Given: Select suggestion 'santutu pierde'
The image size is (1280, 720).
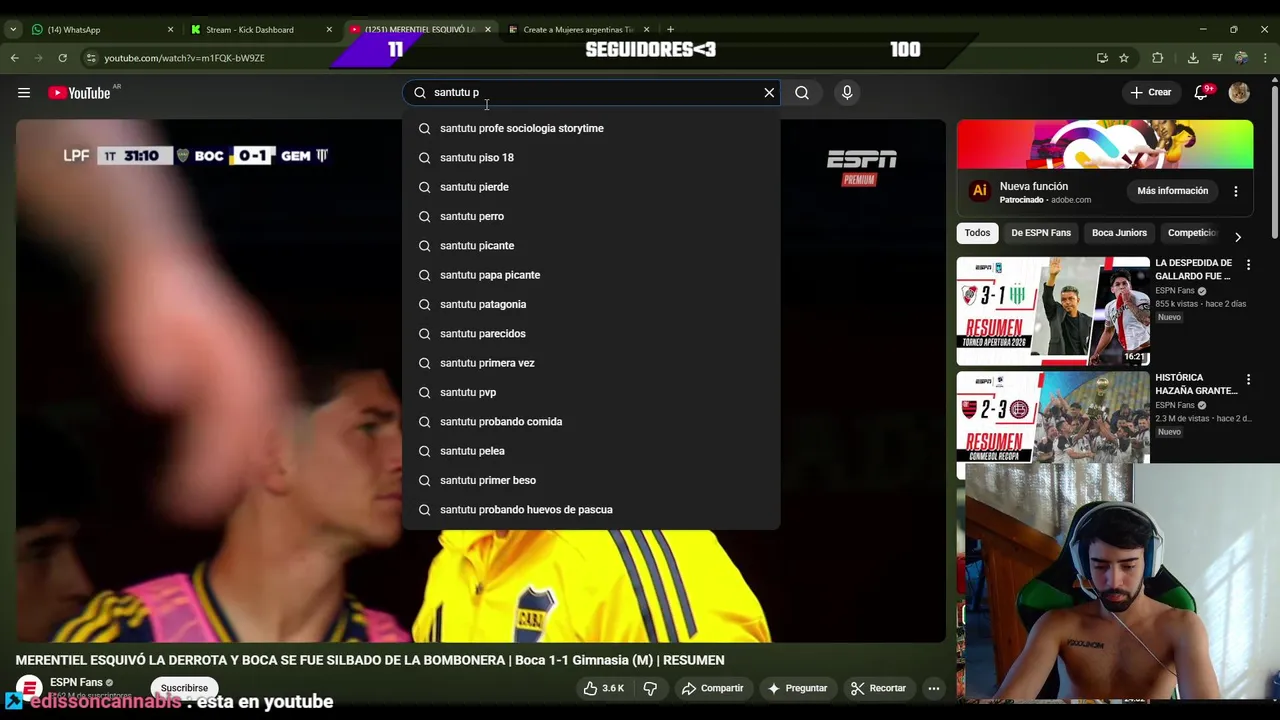Looking at the screenshot, I should (x=591, y=187).
